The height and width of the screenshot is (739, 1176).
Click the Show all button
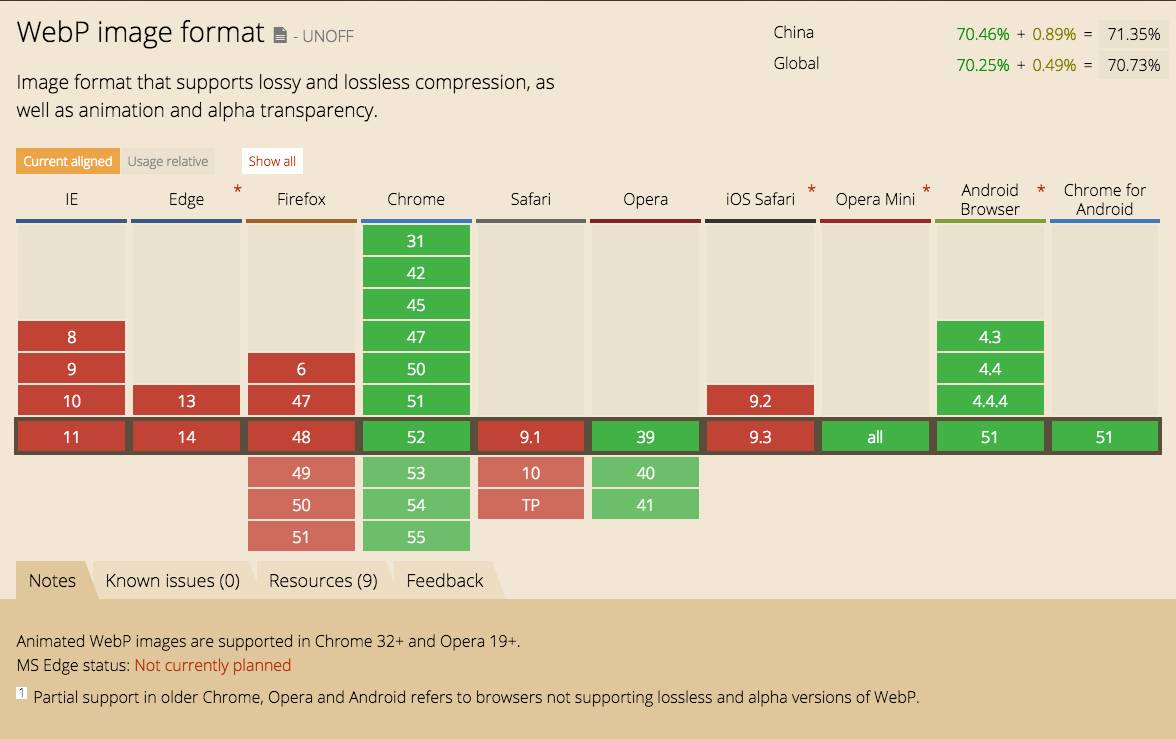[272, 161]
